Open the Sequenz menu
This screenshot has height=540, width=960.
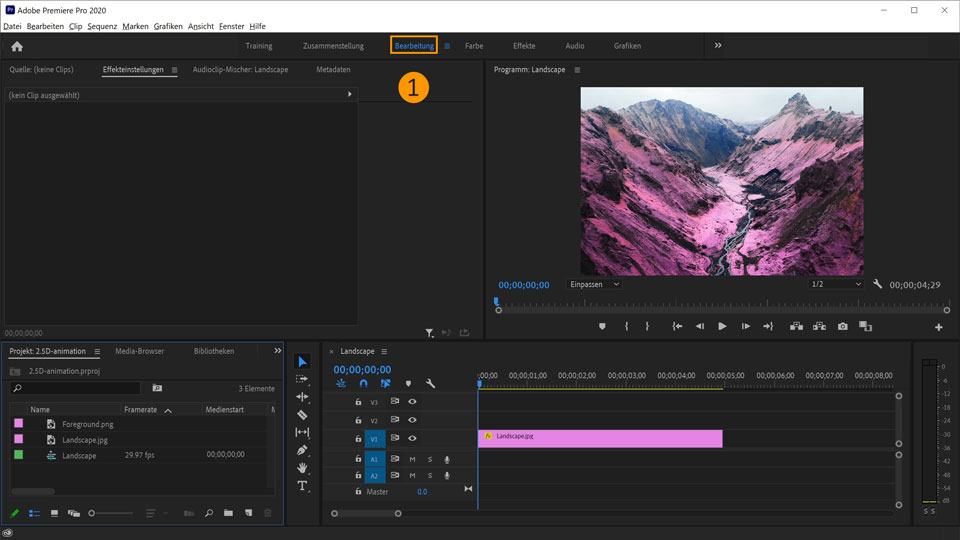(102, 26)
